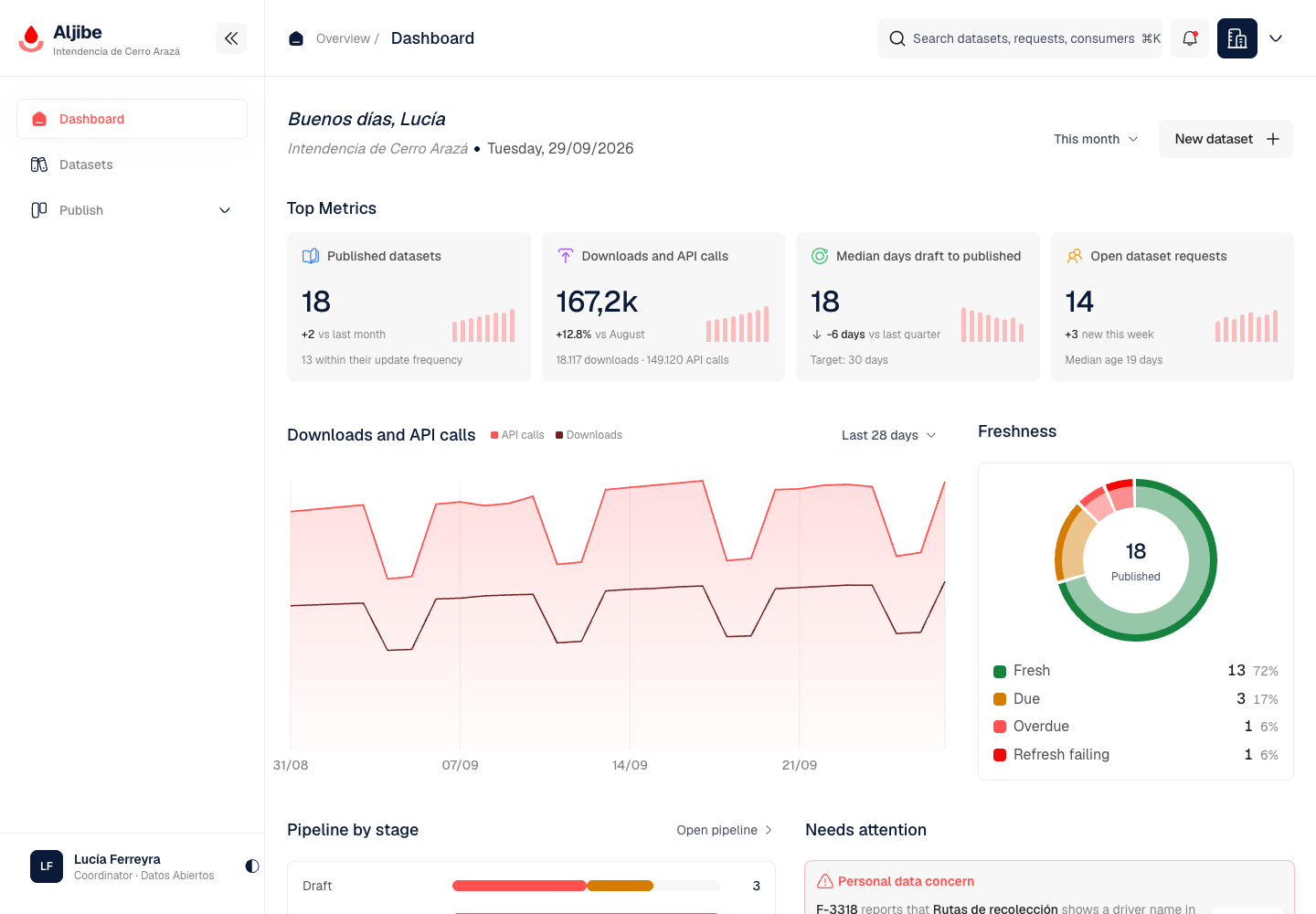Screen dimensions: 1316x914
Task: Open the Last 28 days range dropdown
Action: pos(889,435)
